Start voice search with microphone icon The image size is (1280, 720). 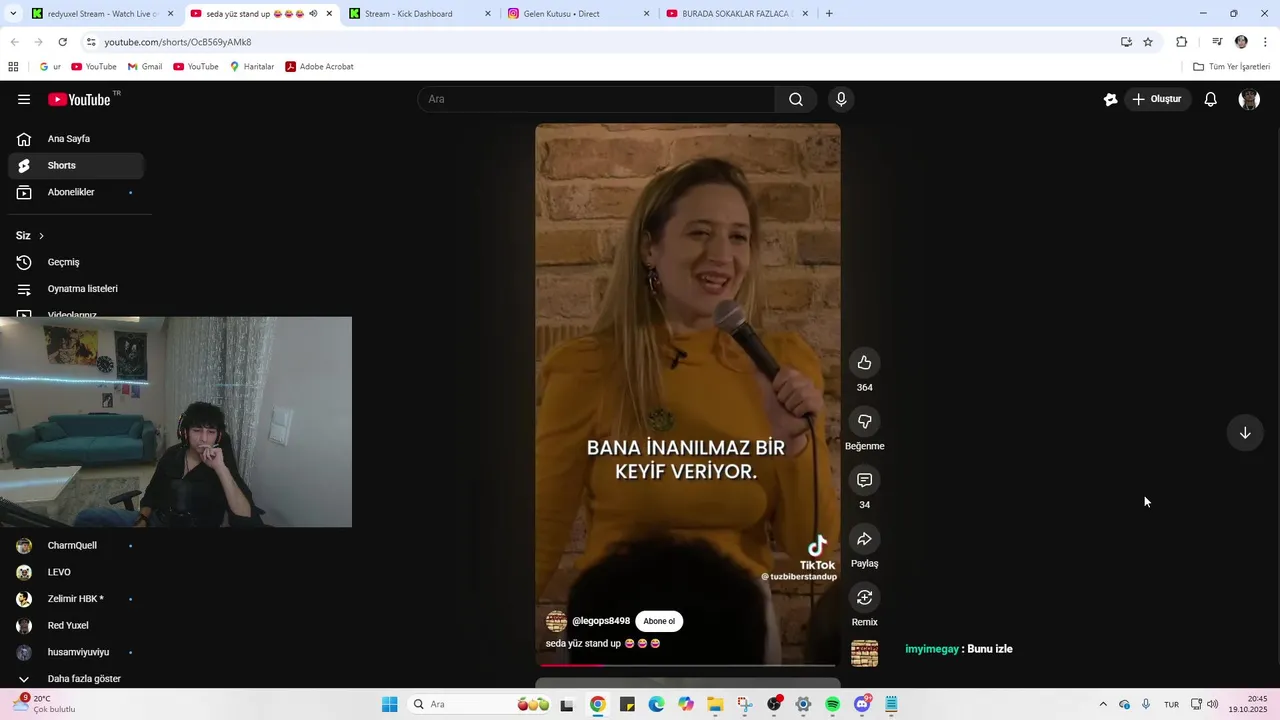coord(841,99)
